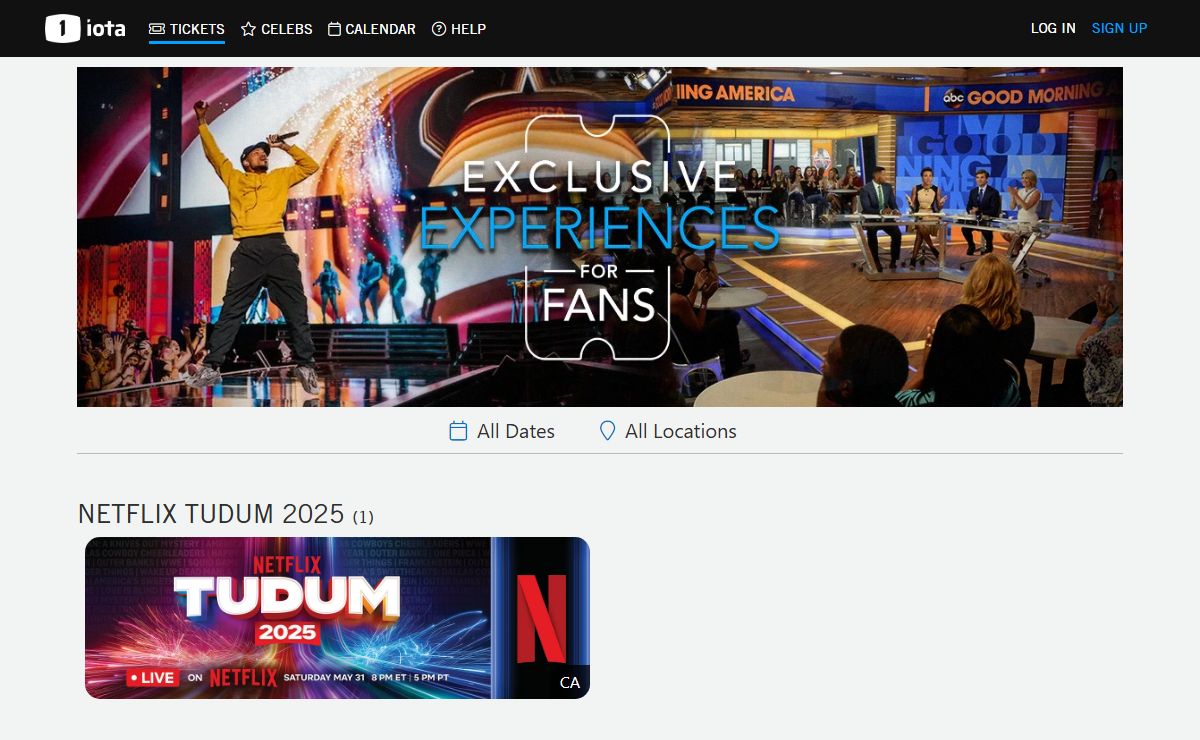This screenshot has width=1200, height=740.
Task: Click the calendar icon beside All Dates
Action: click(x=458, y=431)
